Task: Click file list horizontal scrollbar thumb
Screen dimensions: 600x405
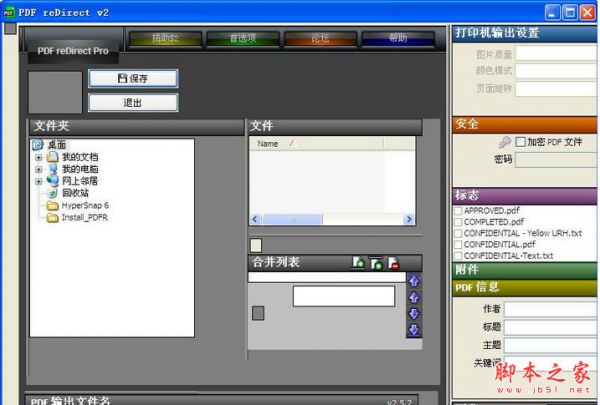Action: [x=292, y=219]
